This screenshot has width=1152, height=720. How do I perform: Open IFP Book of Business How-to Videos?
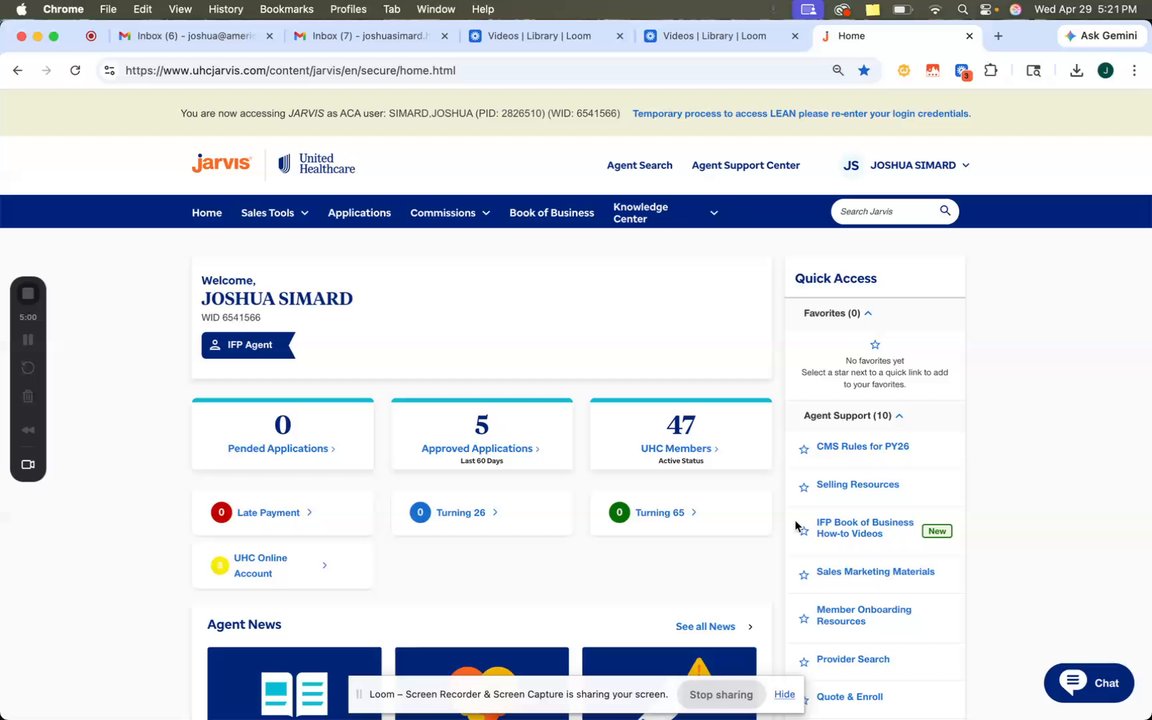pos(865,528)
